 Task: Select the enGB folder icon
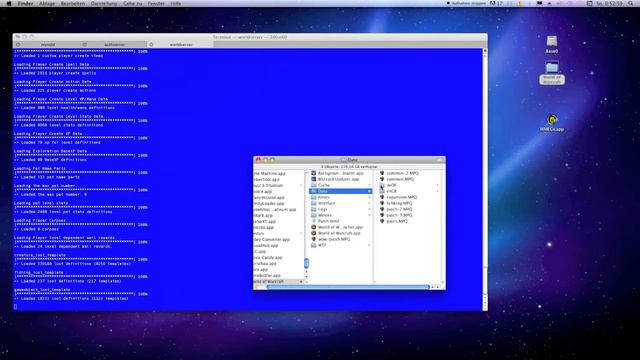pyautogui.click(x=382, y=191)
